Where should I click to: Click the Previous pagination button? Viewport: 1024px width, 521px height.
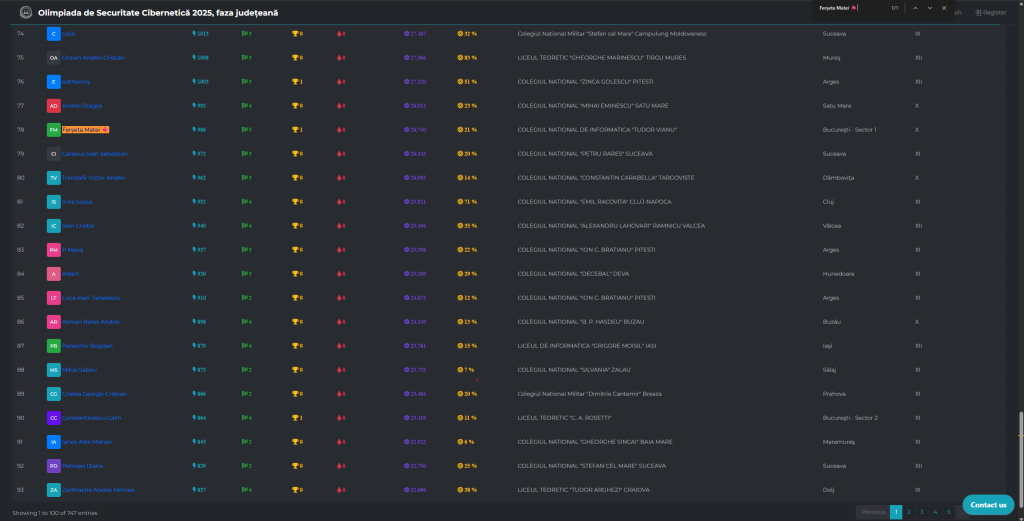coord(873,511)
